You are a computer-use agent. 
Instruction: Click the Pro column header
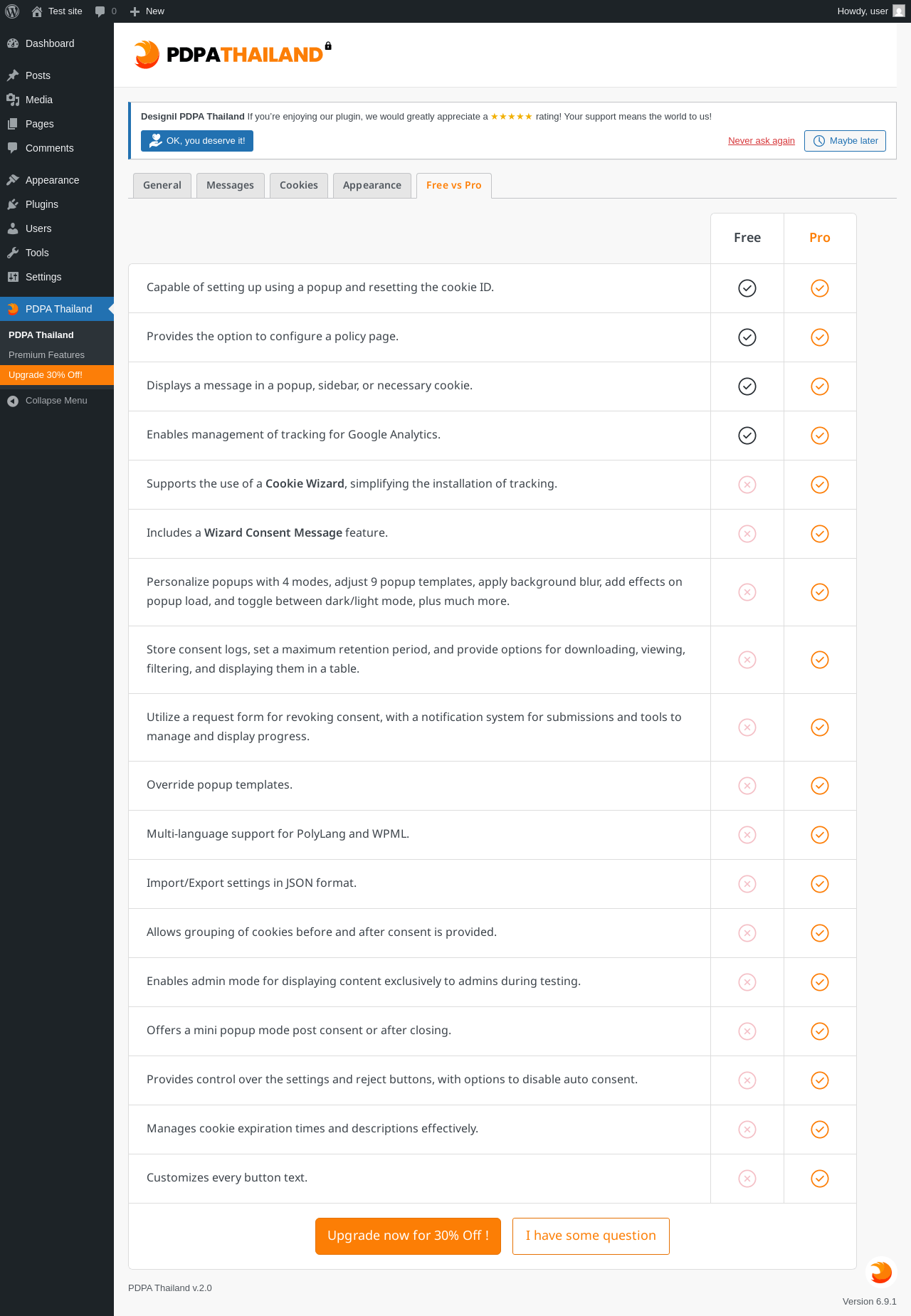click(820, 238)
